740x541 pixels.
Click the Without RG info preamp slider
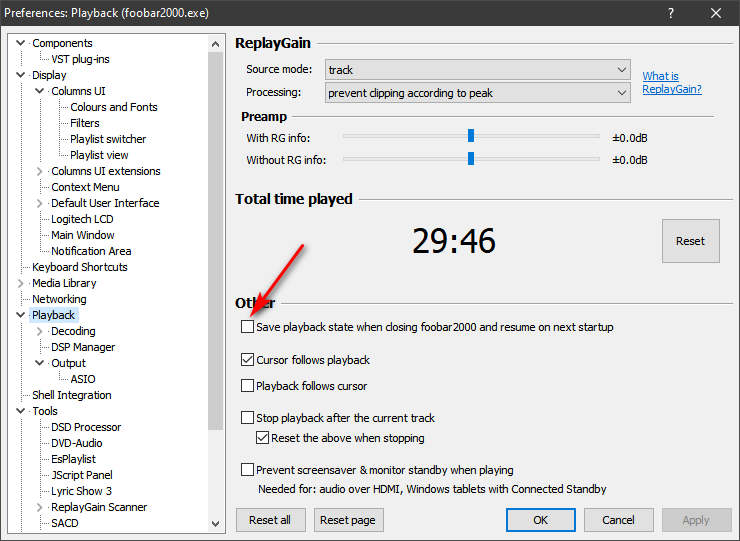tap(471, 159)
